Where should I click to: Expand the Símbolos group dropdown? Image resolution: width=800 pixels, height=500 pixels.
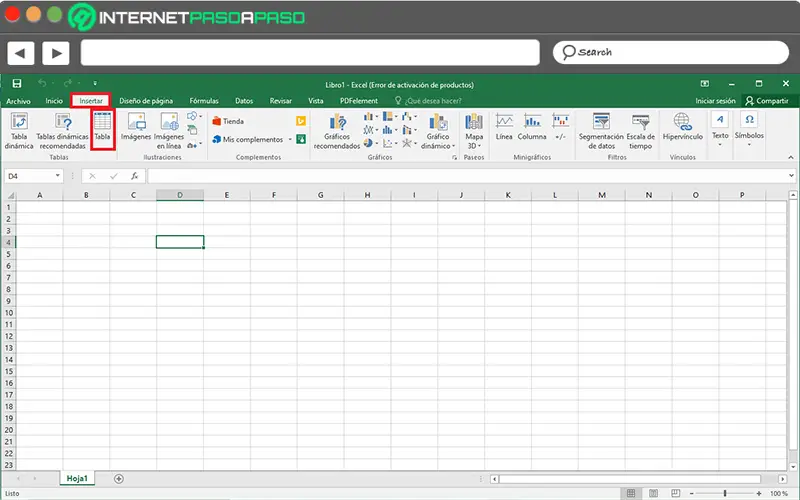[749, 145]
